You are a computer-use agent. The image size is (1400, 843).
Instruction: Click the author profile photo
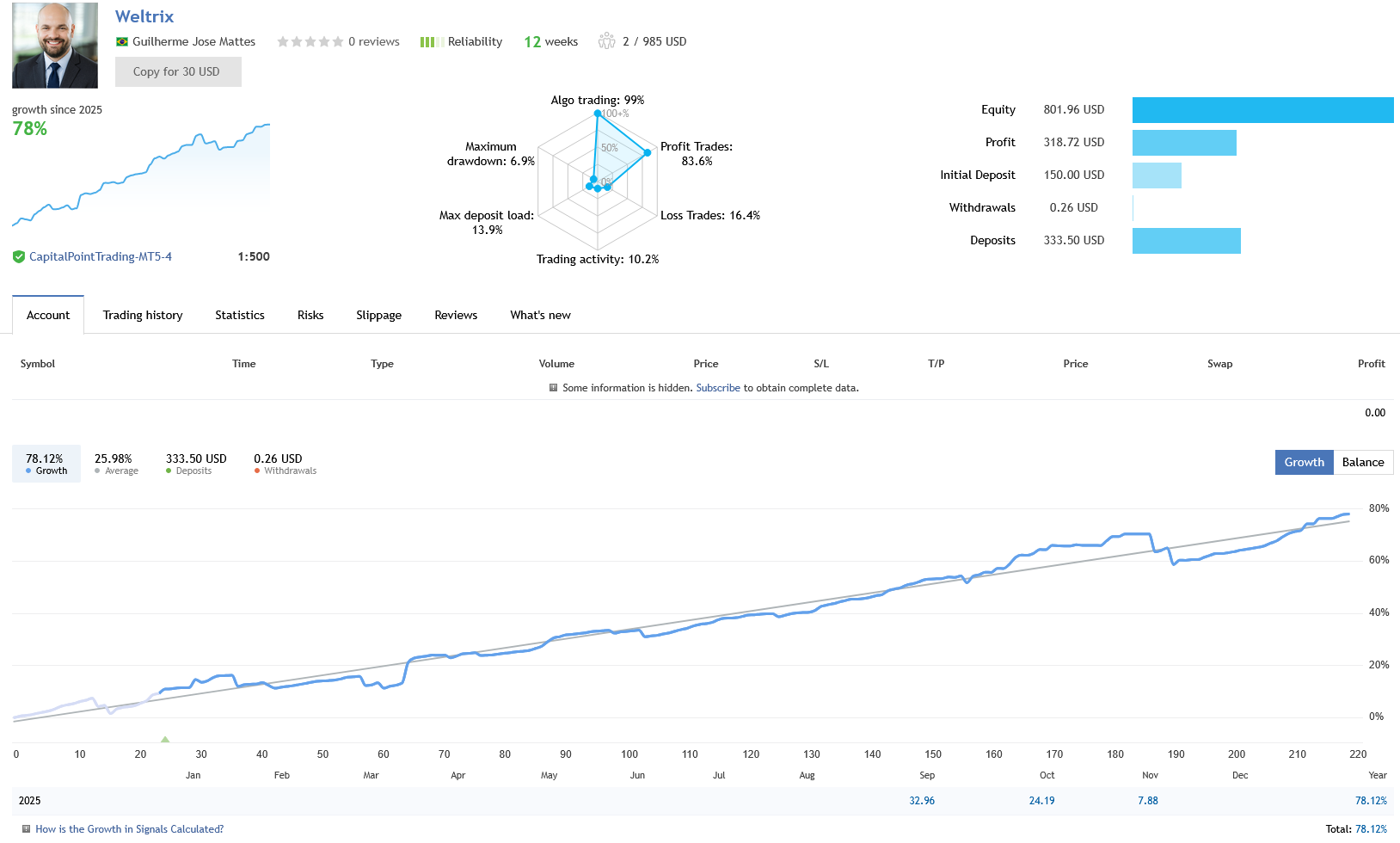coord(55,46)
